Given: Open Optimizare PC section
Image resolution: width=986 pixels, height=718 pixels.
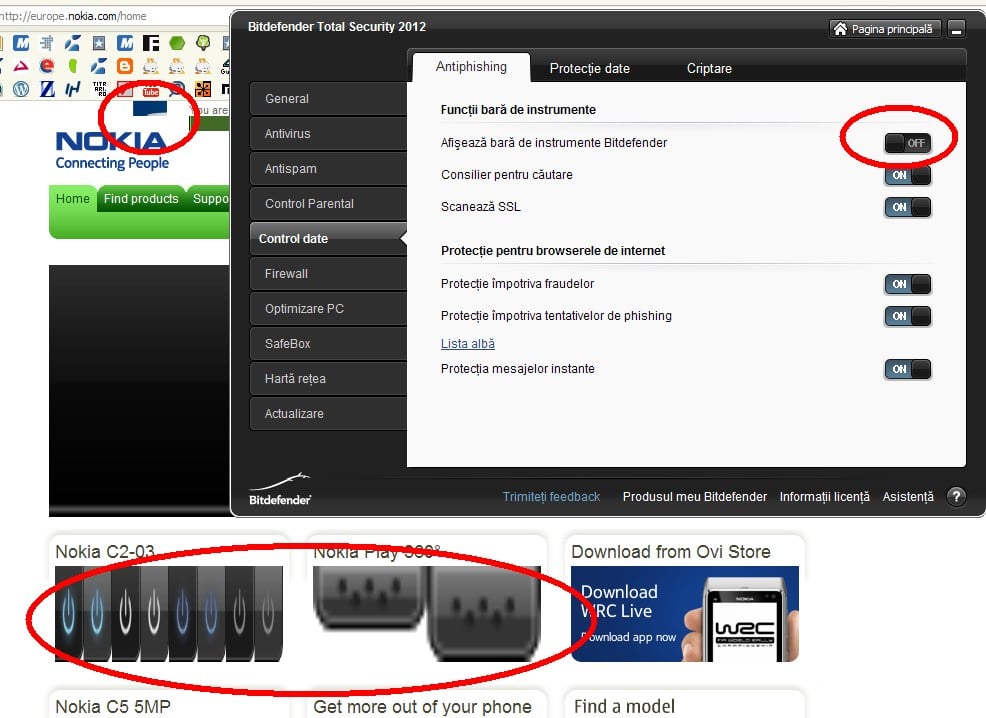Looking at the screenshot, I should [x=328, y=309].
